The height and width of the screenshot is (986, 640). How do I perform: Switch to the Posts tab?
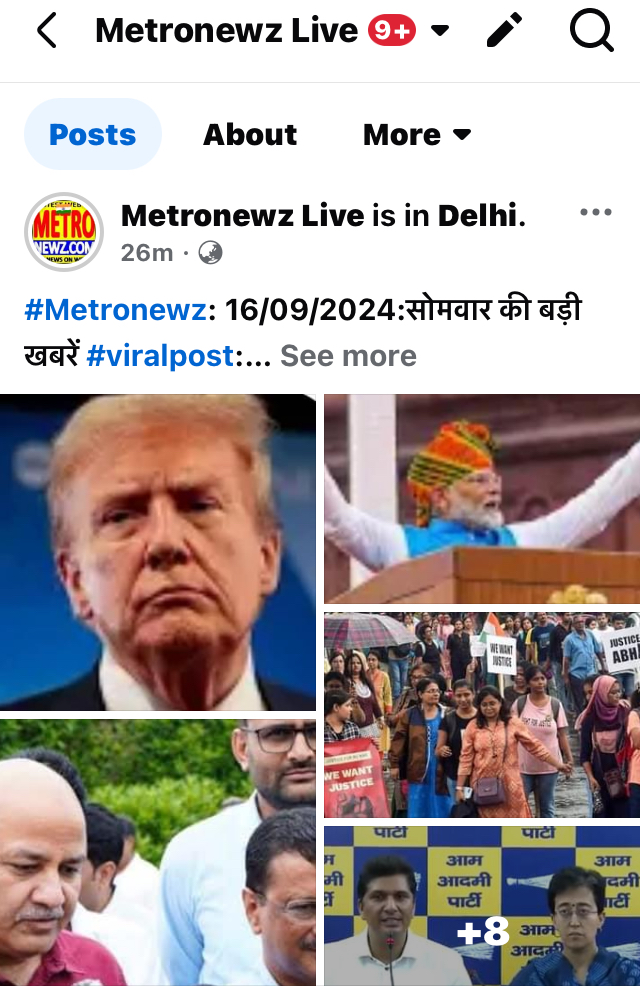92,135
